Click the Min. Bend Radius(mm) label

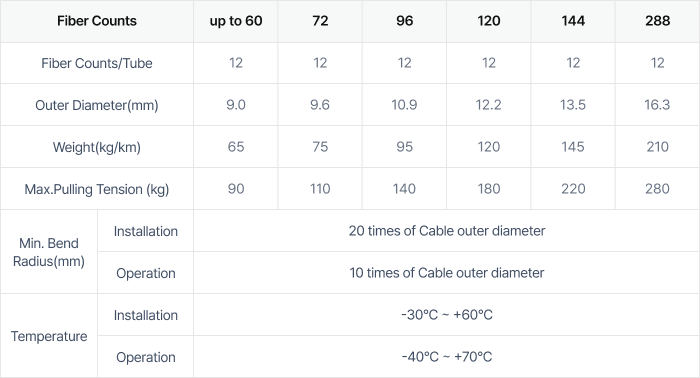pos(49,252)
